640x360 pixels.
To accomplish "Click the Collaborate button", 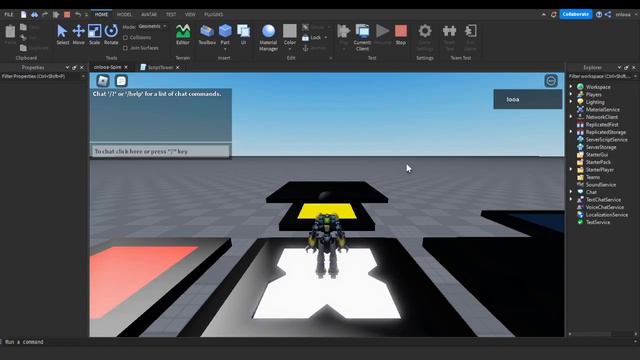I will pos(576,14).
